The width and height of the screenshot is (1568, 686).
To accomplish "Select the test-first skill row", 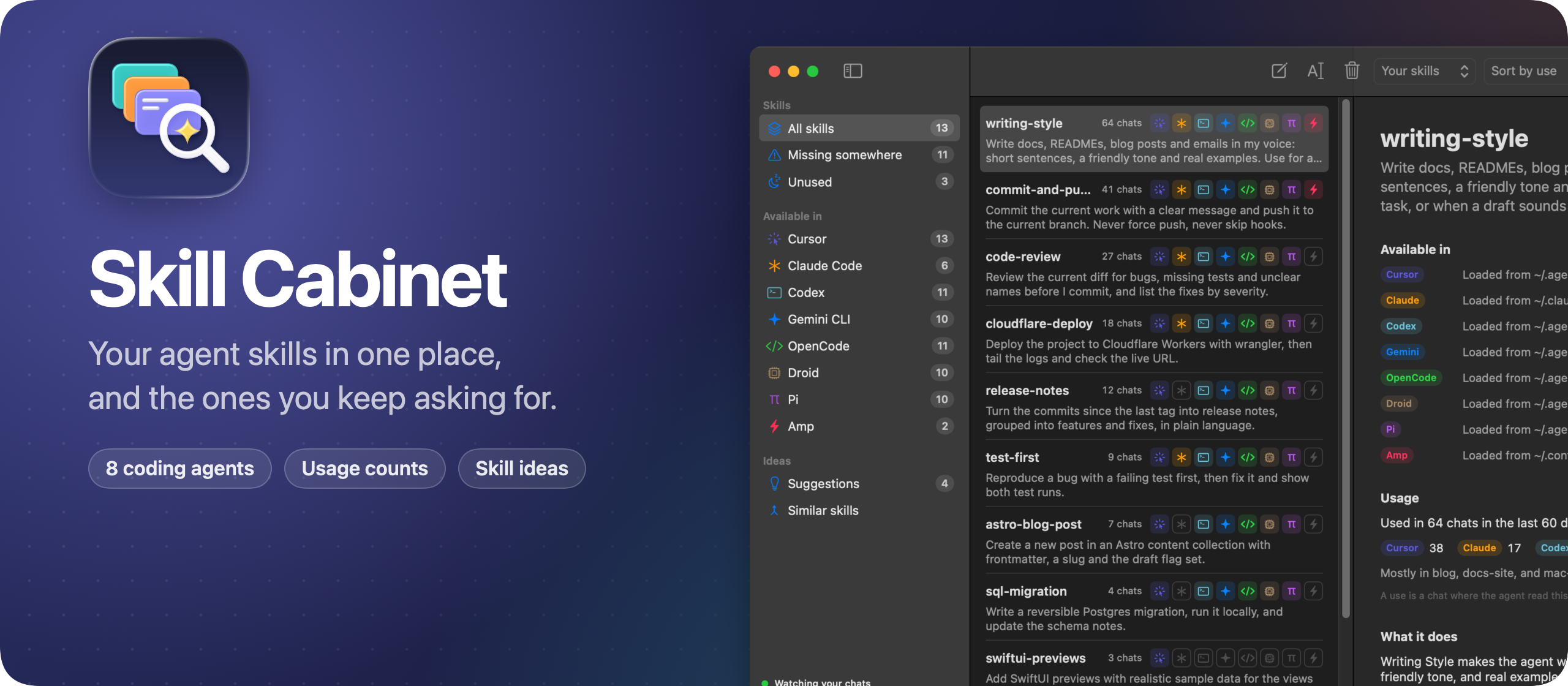I will coord(1154,473).
